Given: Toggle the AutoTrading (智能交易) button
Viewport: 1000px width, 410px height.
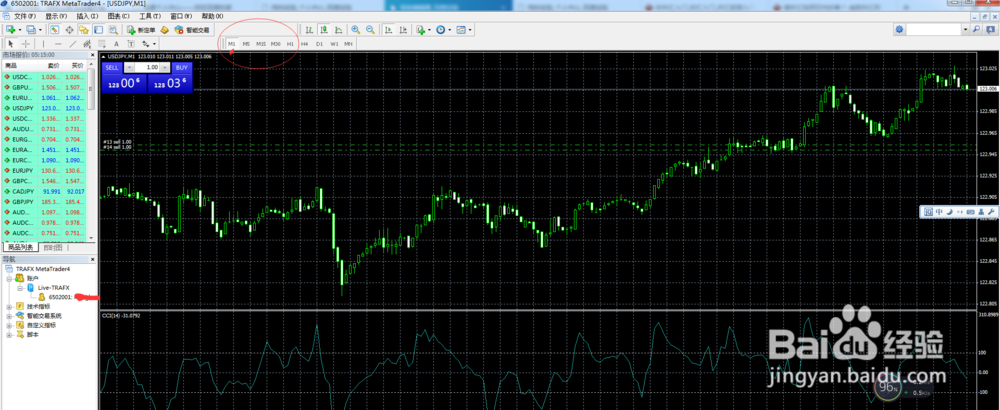Looking at the screenshot, I should click(x=191, y=29).
